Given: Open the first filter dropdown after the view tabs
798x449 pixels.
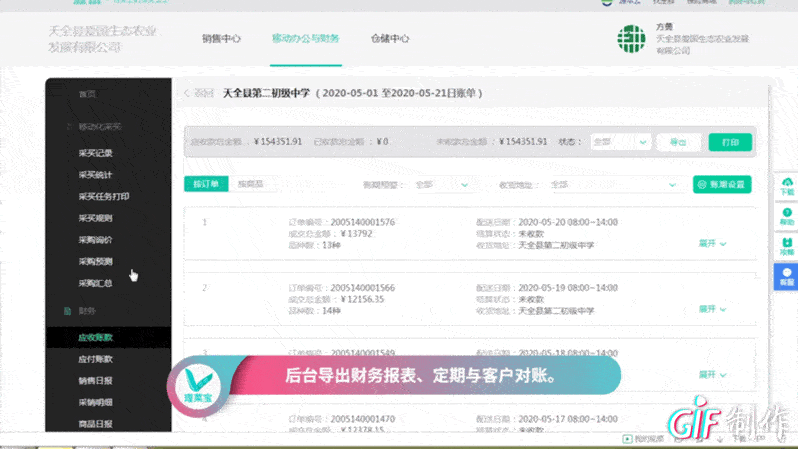Looking at the screenshot, I should coord(441,185).
